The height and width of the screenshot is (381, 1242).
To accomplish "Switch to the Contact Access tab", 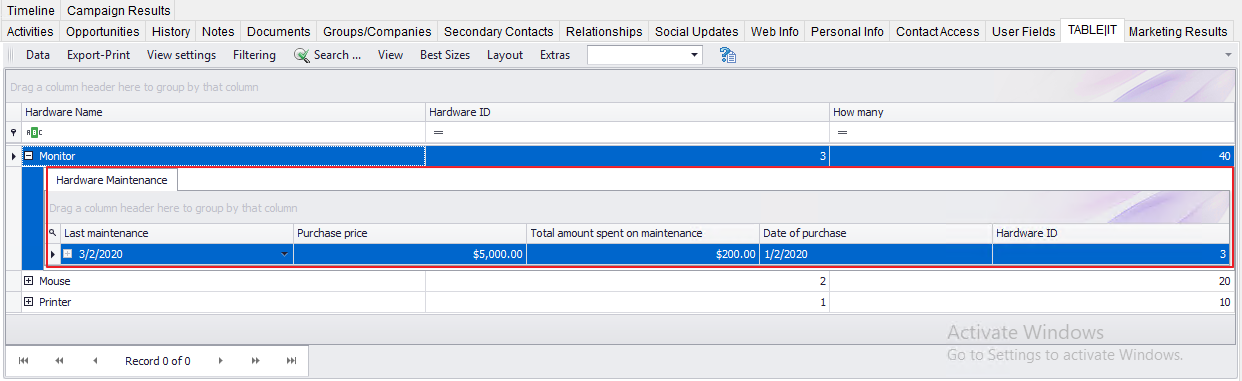I will (x=938, y=31).
